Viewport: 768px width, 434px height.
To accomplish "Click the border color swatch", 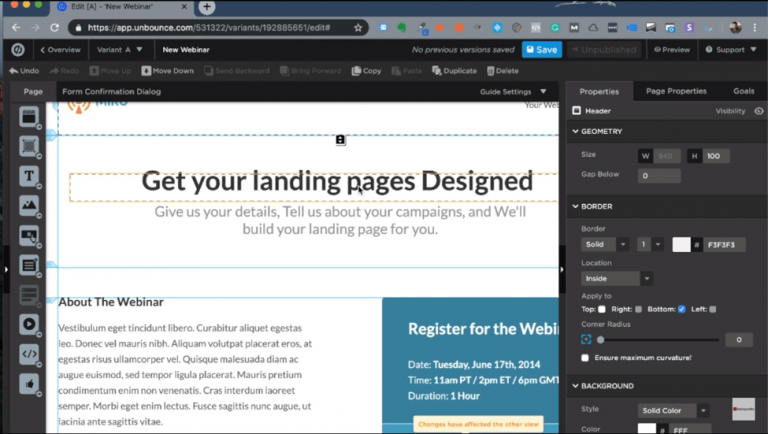I will point(681,244).
